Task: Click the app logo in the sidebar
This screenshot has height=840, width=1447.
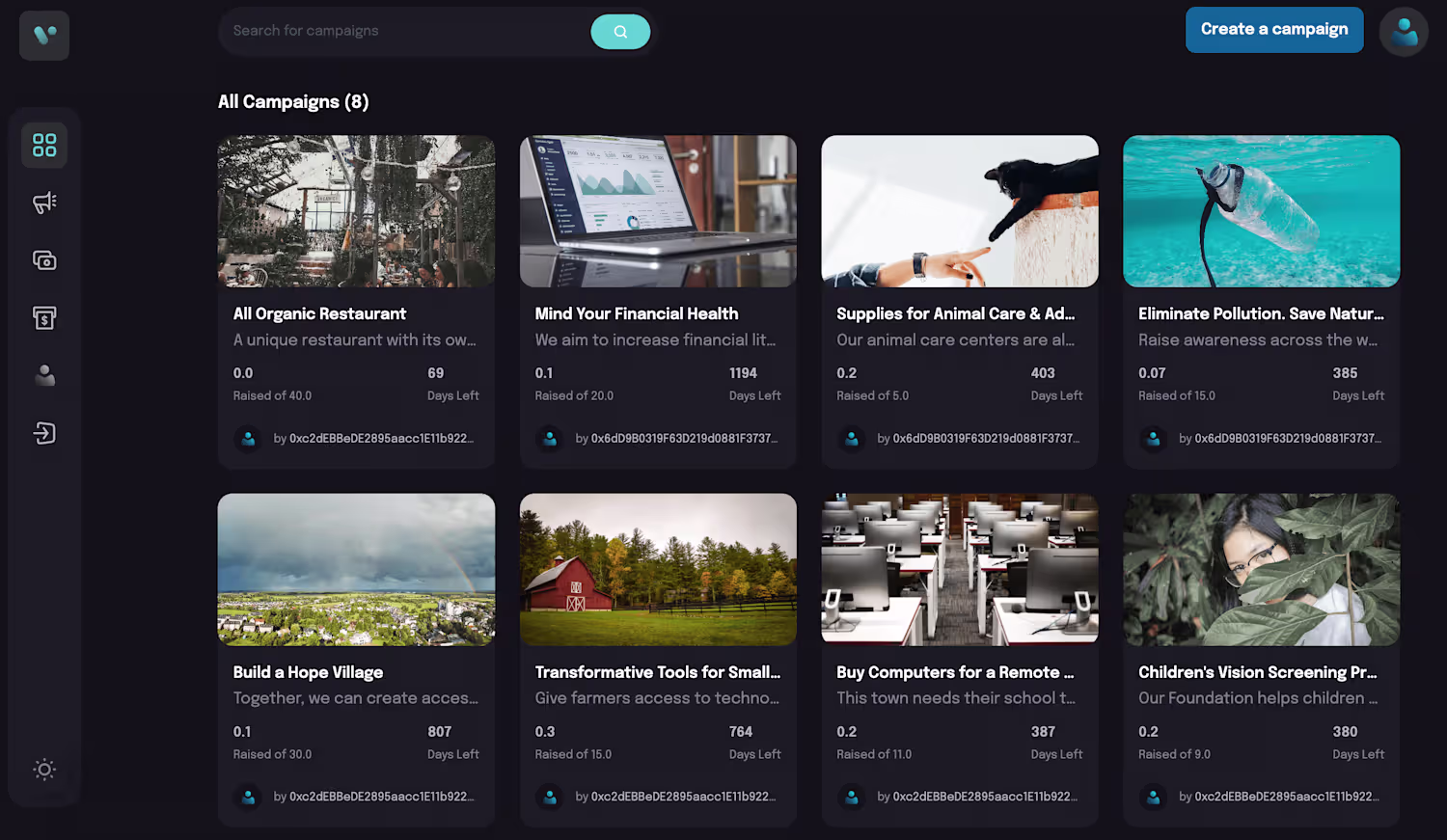Action: 44,36
